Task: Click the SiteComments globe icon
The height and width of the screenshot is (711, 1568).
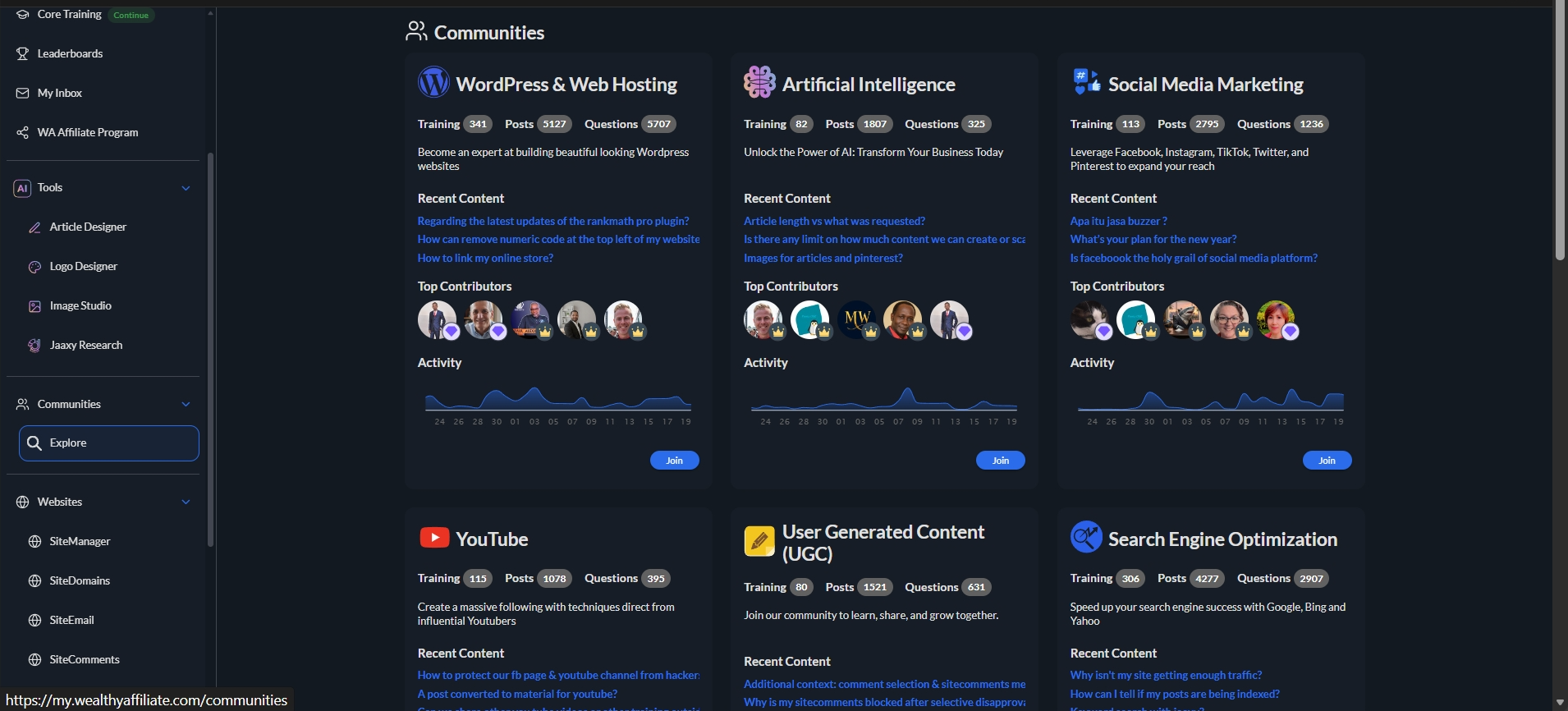Action: [x=34, y=659]
